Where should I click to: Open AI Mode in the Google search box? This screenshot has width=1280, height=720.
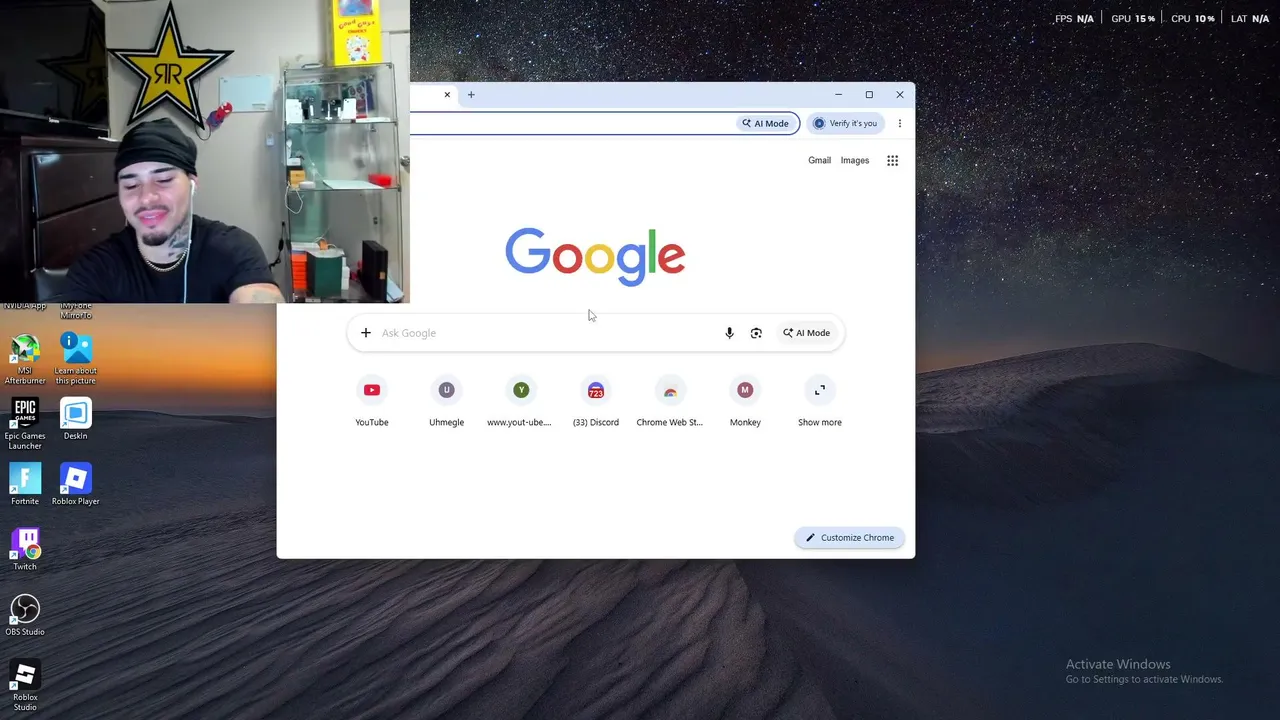click(807, 333)
